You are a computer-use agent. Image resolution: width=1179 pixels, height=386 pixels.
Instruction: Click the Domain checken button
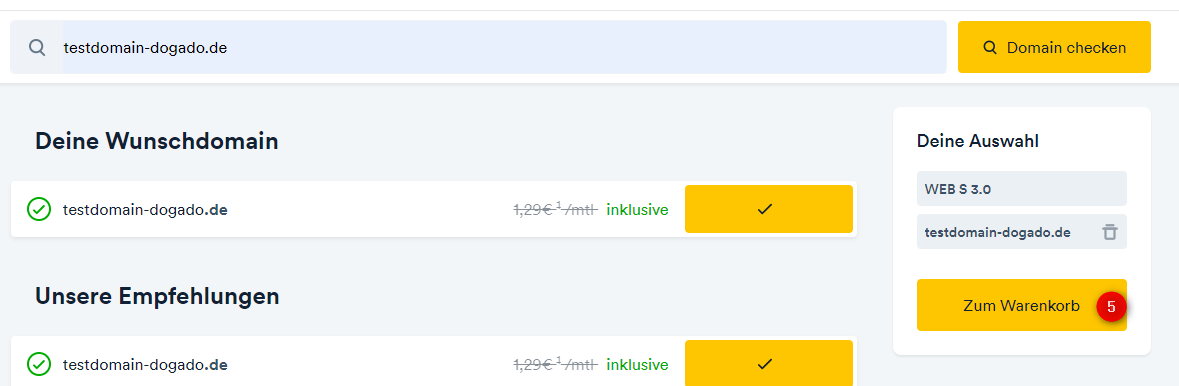1054,47
